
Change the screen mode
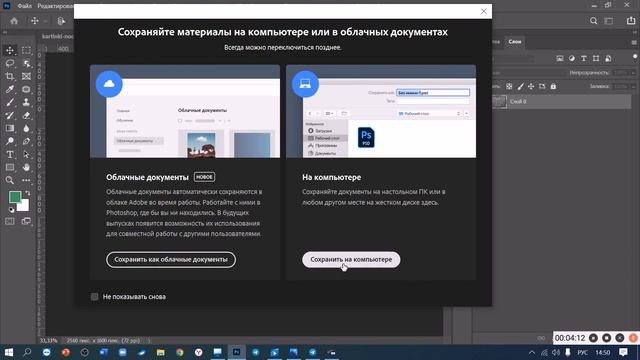pyautogui.click(x=26, y=221)
